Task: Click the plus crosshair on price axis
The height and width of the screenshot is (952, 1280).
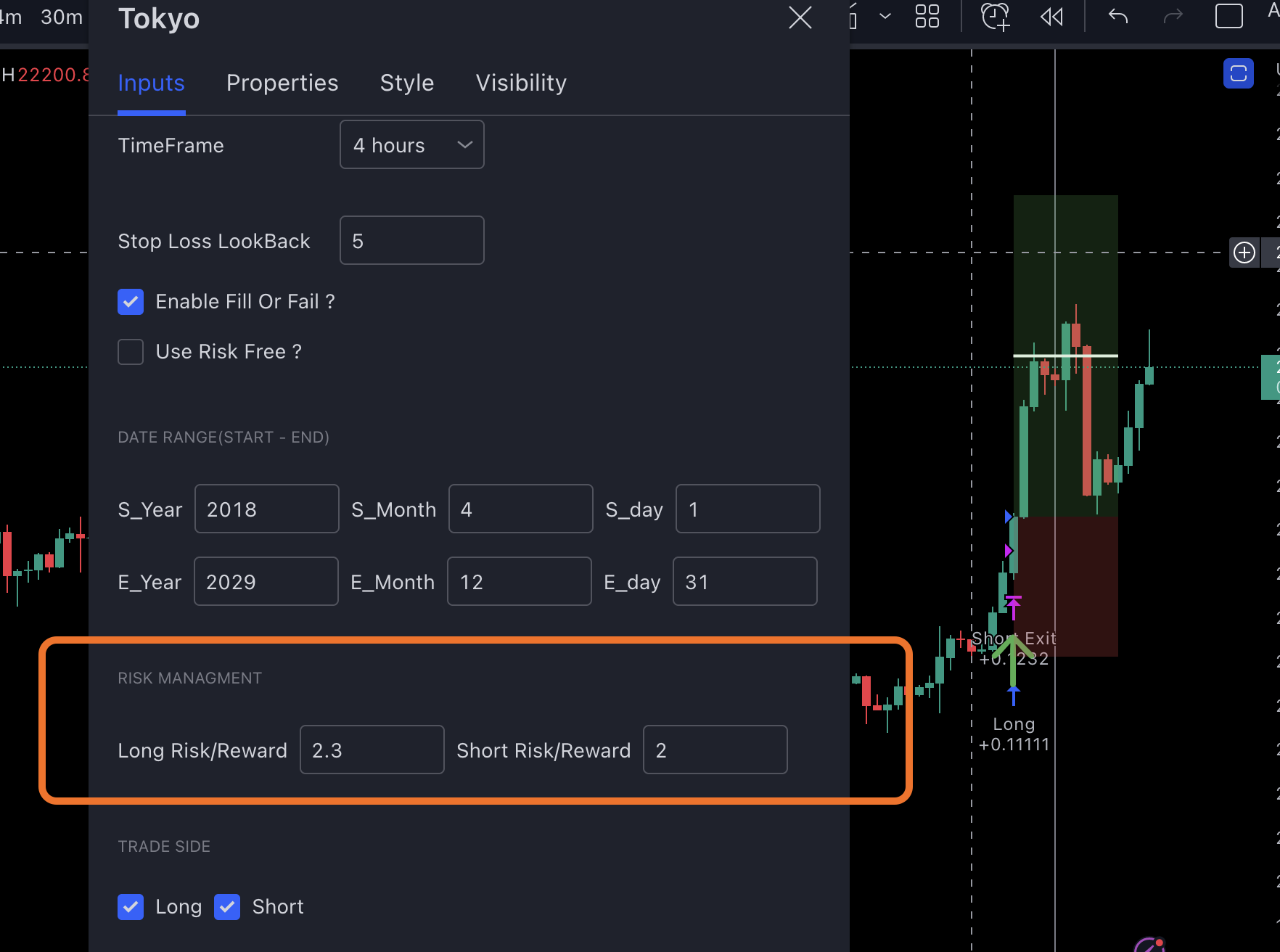Action: point(1244,253)
